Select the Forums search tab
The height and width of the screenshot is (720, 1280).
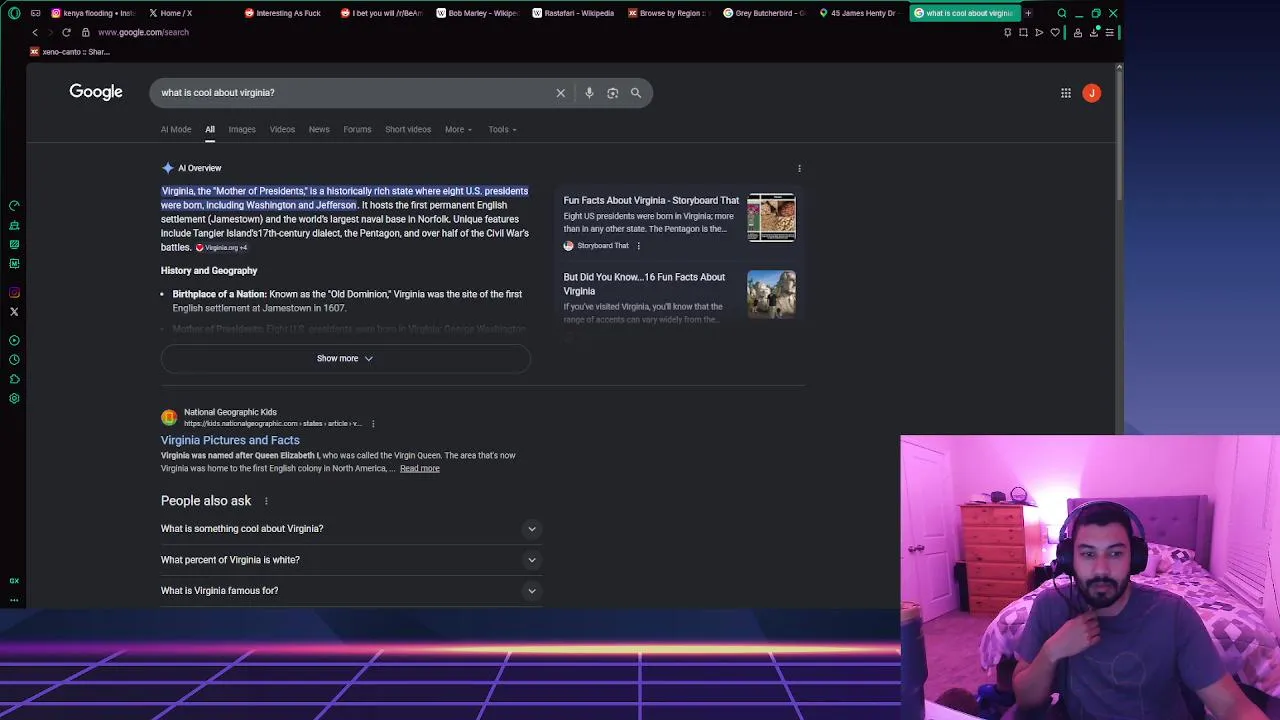pyautogui.click(x=357, y=129)
